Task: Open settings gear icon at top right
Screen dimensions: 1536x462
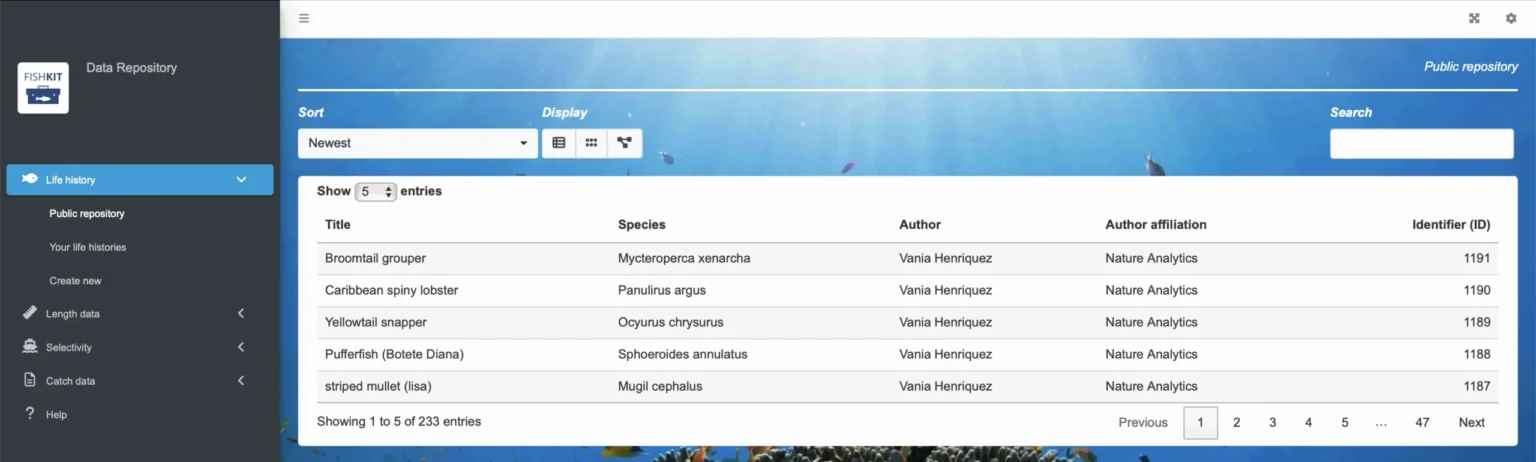Action: click(1511, 18)
